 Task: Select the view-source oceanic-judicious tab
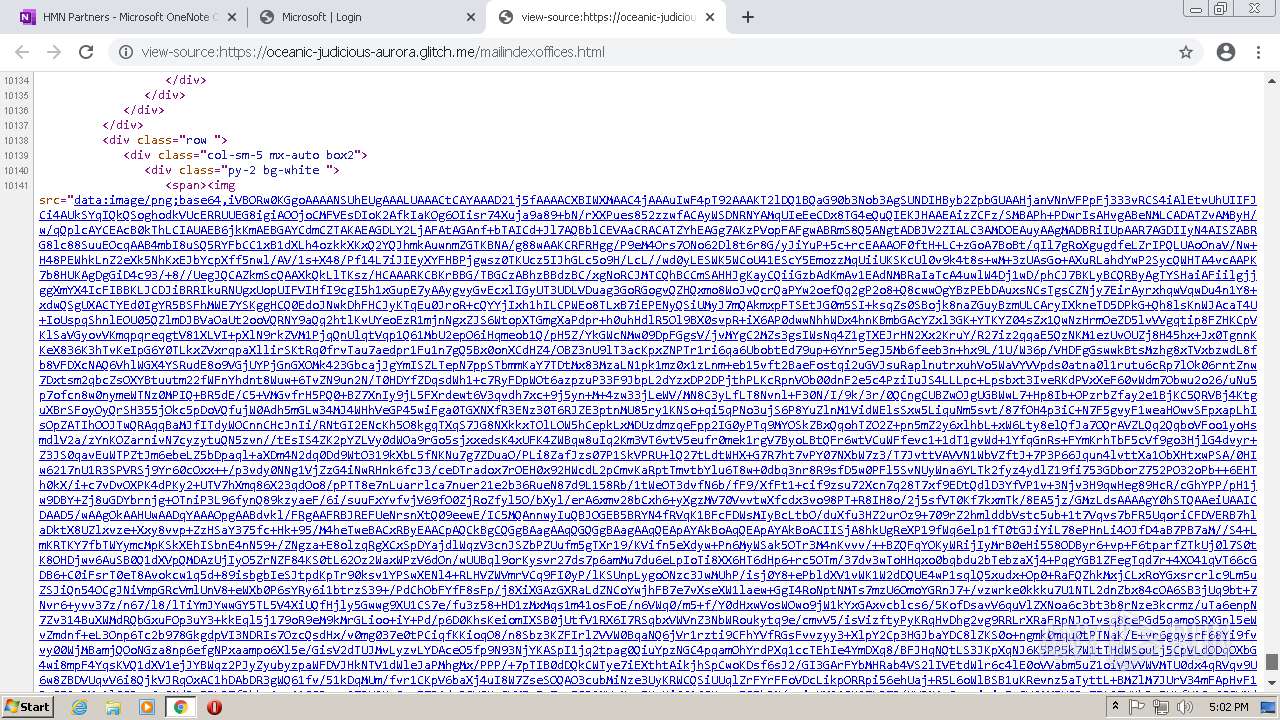607,17
